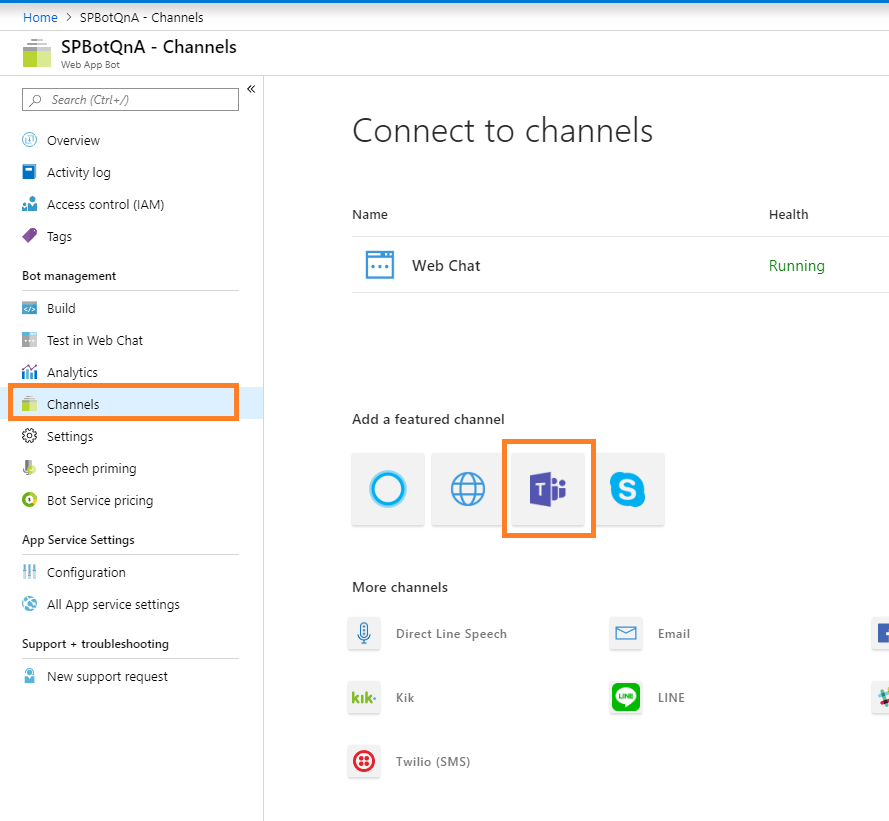Screen dimensions: 889x821
Task: Click the Activity log book icon
Action: (29, 171)
